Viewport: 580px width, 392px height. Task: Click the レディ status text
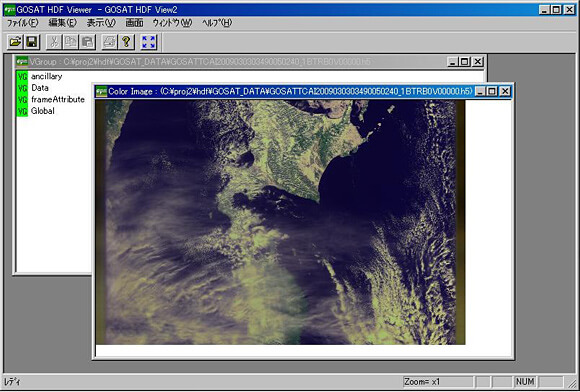point(12,382)
